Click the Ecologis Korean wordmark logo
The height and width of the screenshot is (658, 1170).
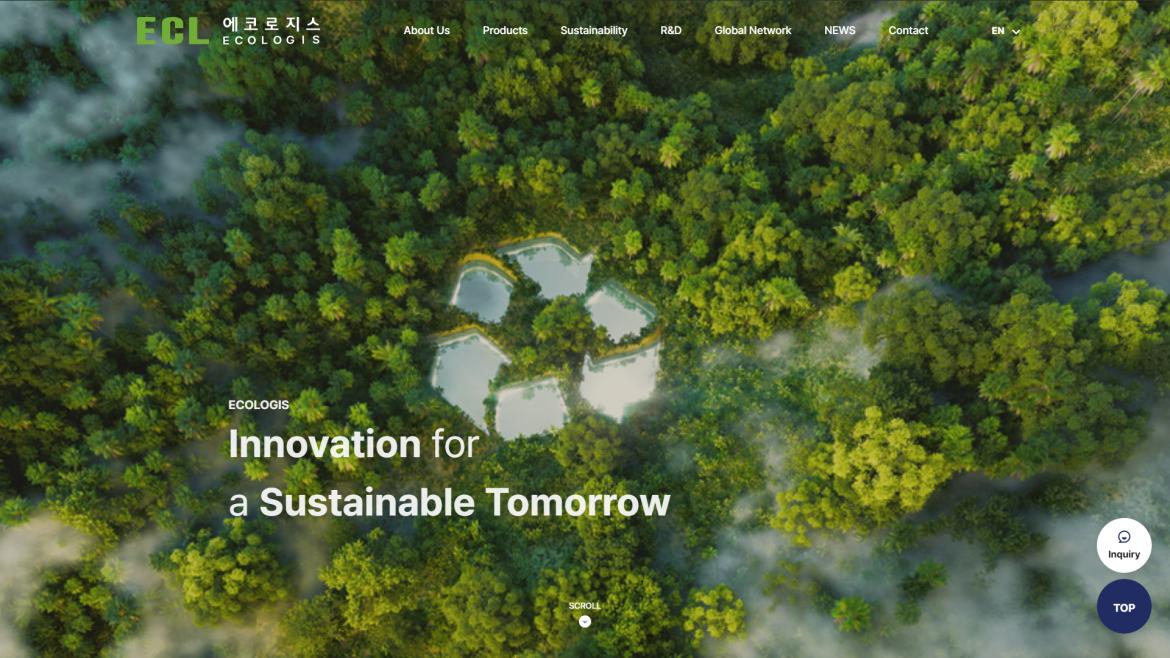(272, 31)
